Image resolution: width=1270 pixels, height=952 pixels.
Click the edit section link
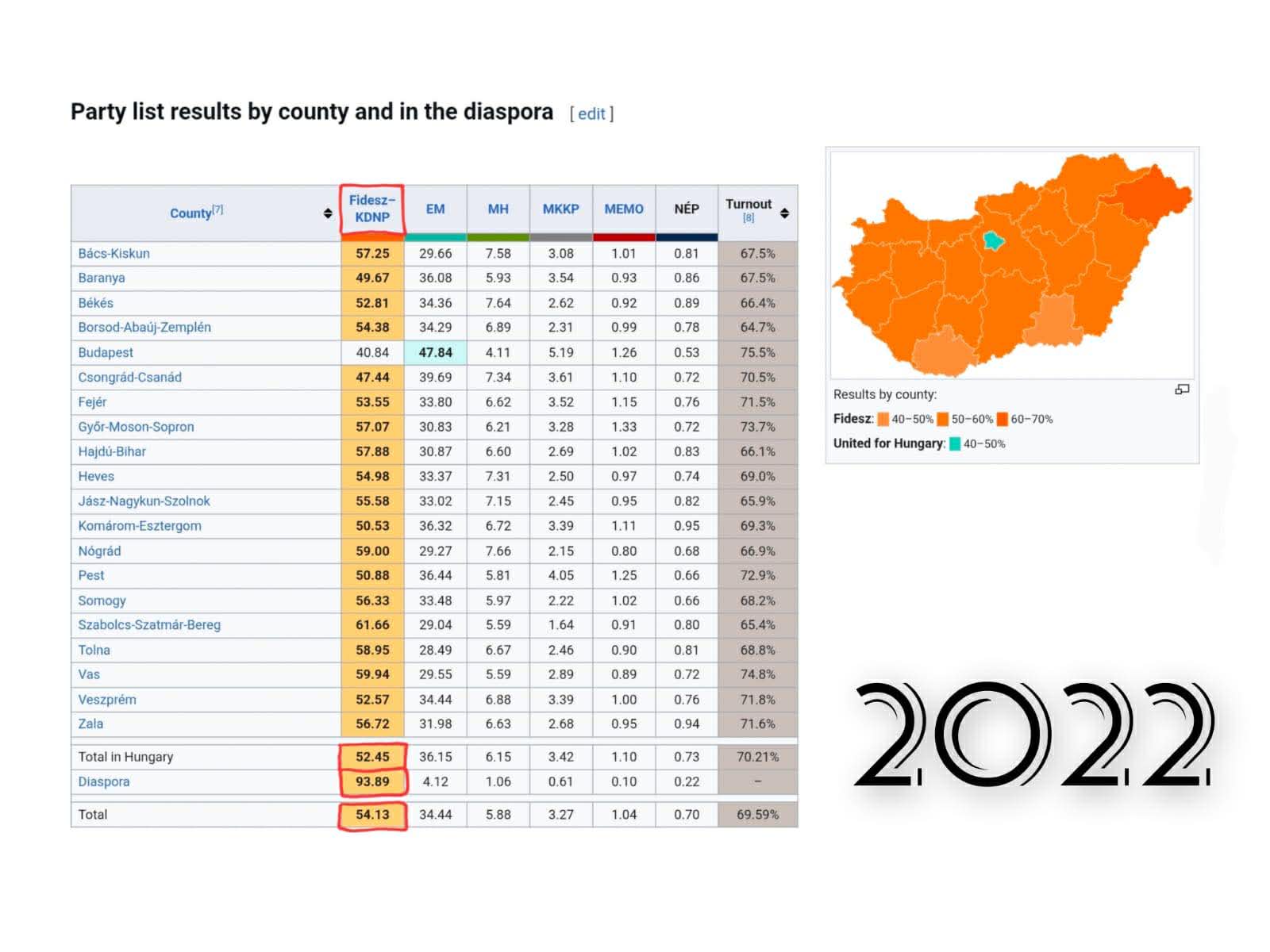click(591, 113)
